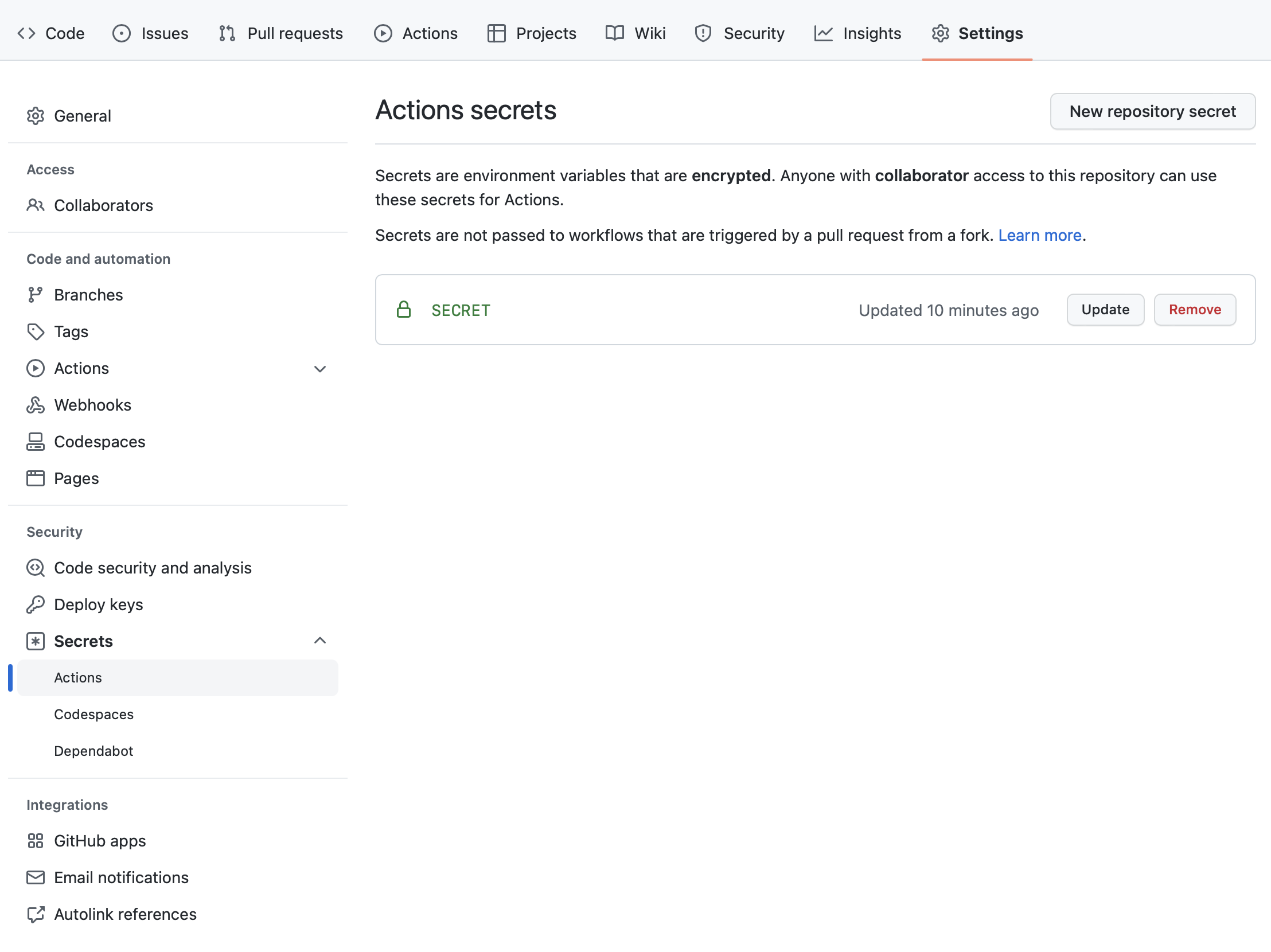Click the Branches icon in sidebar
Screen dimensions: 1271x952
(35, 295)
